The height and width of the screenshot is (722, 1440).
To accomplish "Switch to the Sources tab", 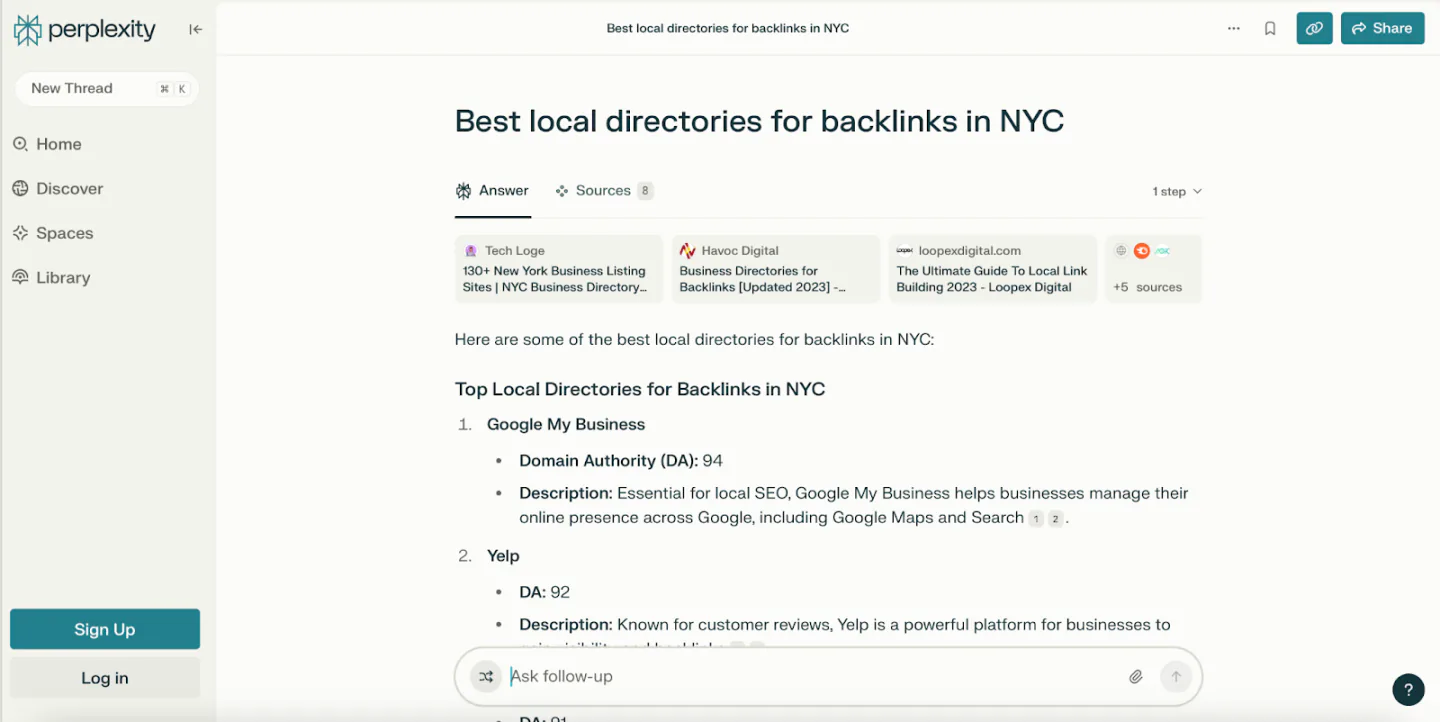I will tap(604, 190).
